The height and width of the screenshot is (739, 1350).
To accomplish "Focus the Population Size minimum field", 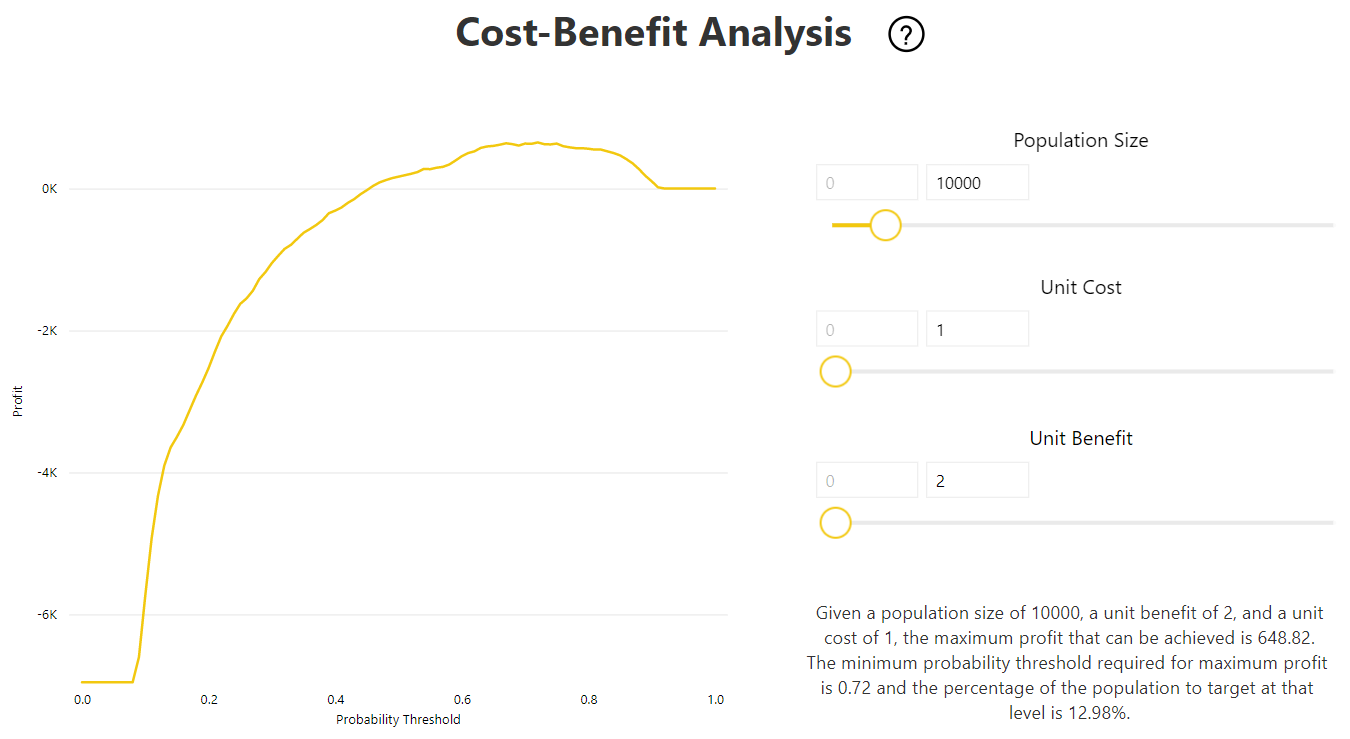I will [867, 183].
